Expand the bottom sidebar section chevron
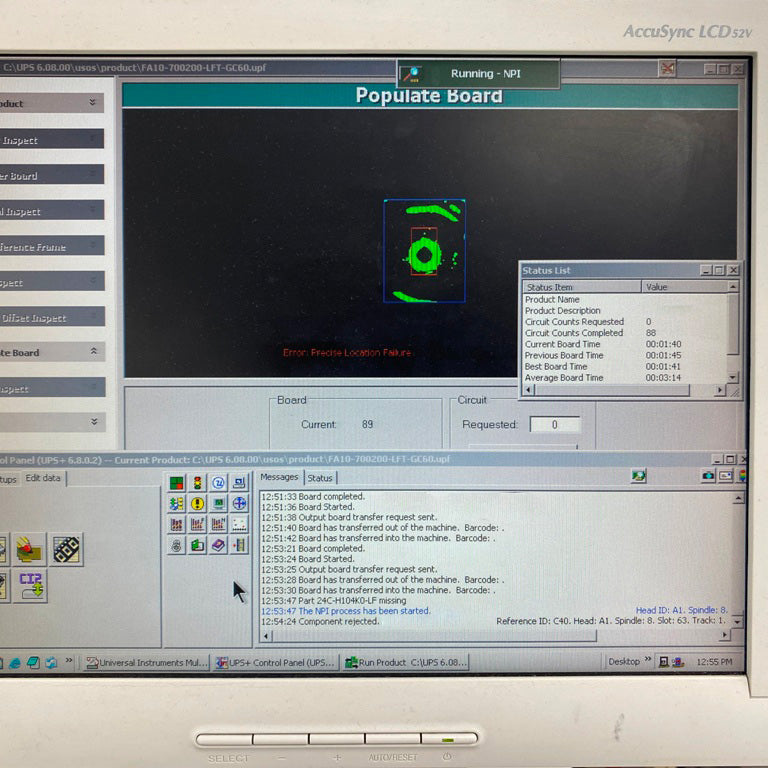The image size is (768, 768). (94, 422)
